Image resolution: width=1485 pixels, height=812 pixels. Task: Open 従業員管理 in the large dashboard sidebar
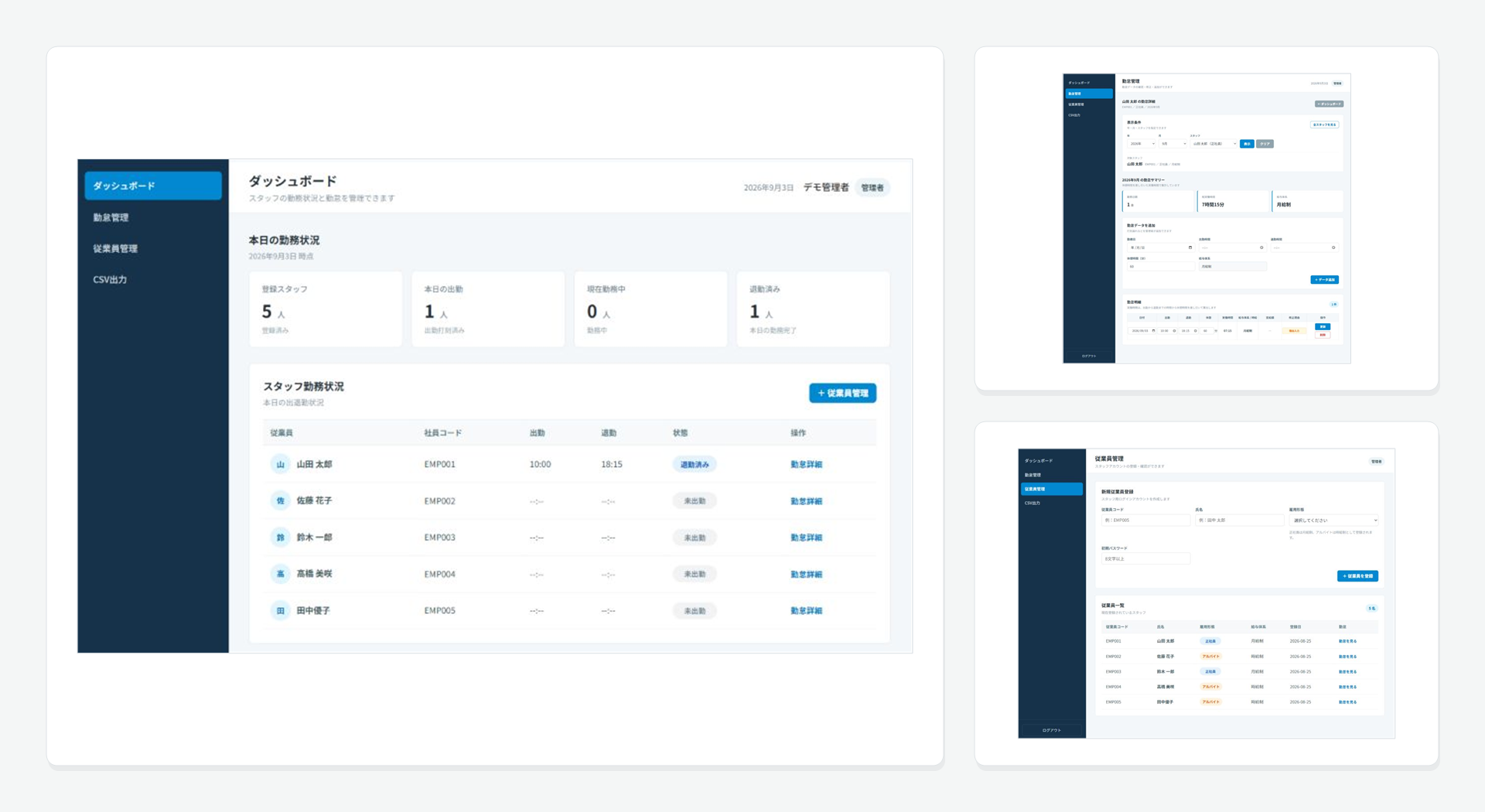tap(153, 248)
